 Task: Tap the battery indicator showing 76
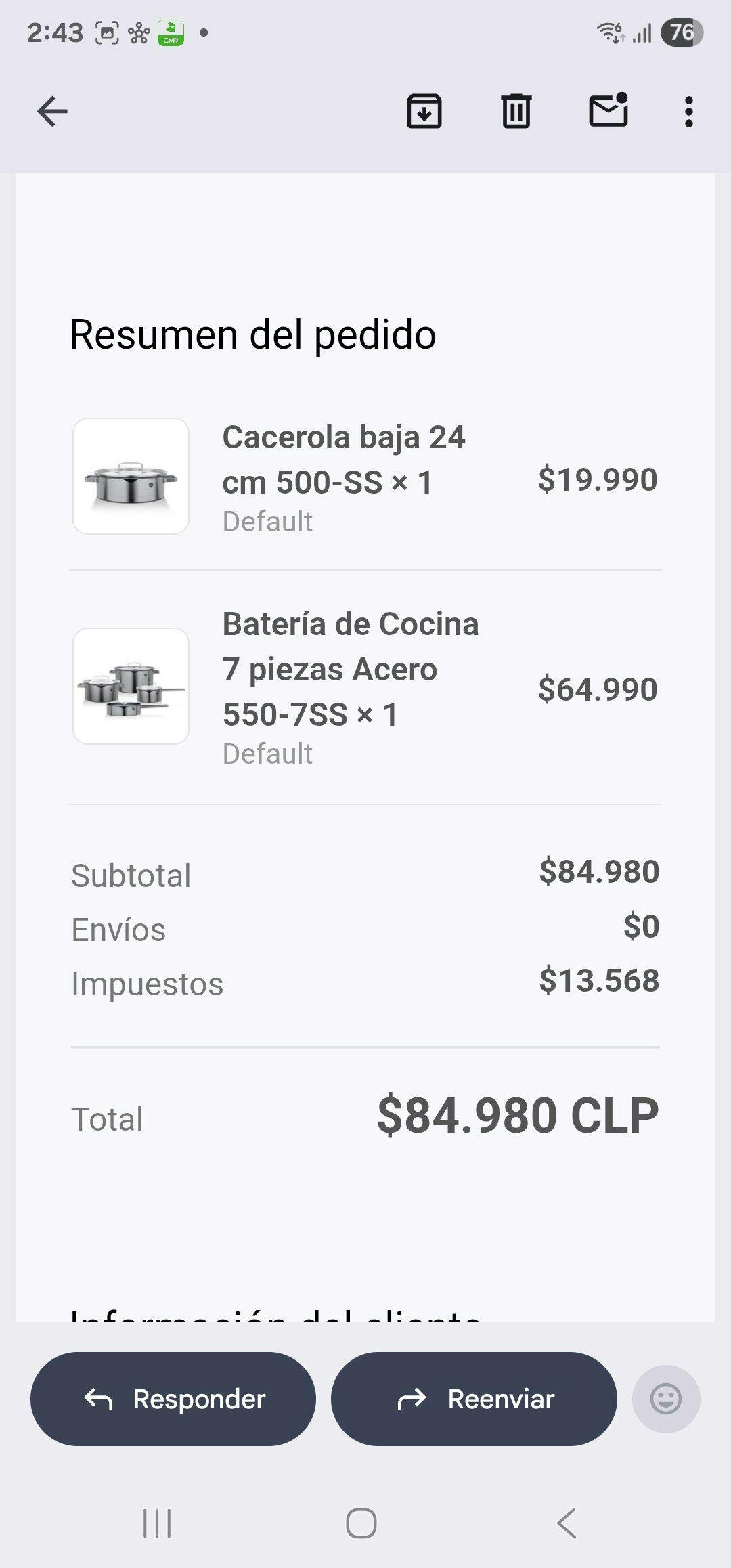pos(682,32)
